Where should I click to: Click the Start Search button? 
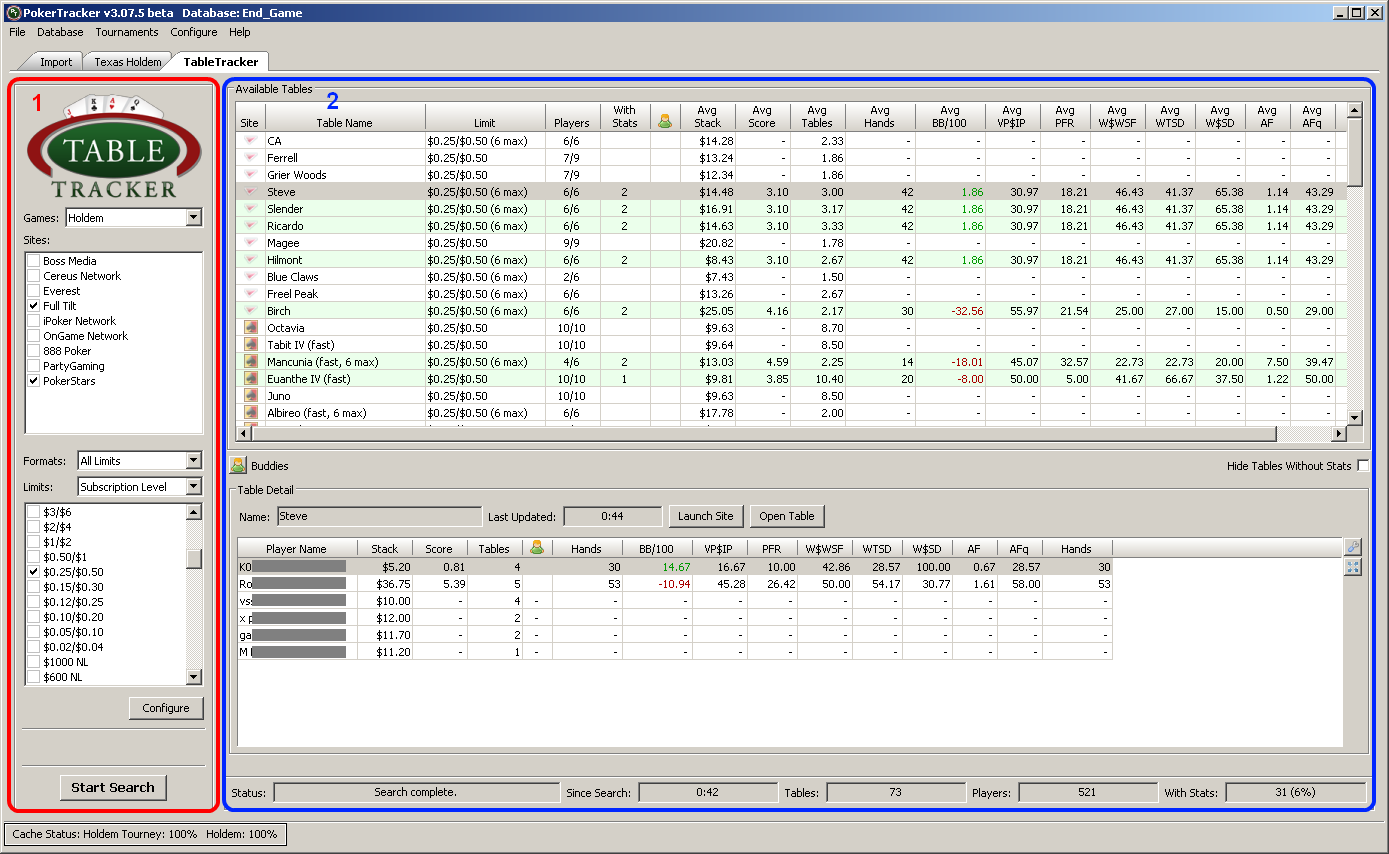pos(113,787)
